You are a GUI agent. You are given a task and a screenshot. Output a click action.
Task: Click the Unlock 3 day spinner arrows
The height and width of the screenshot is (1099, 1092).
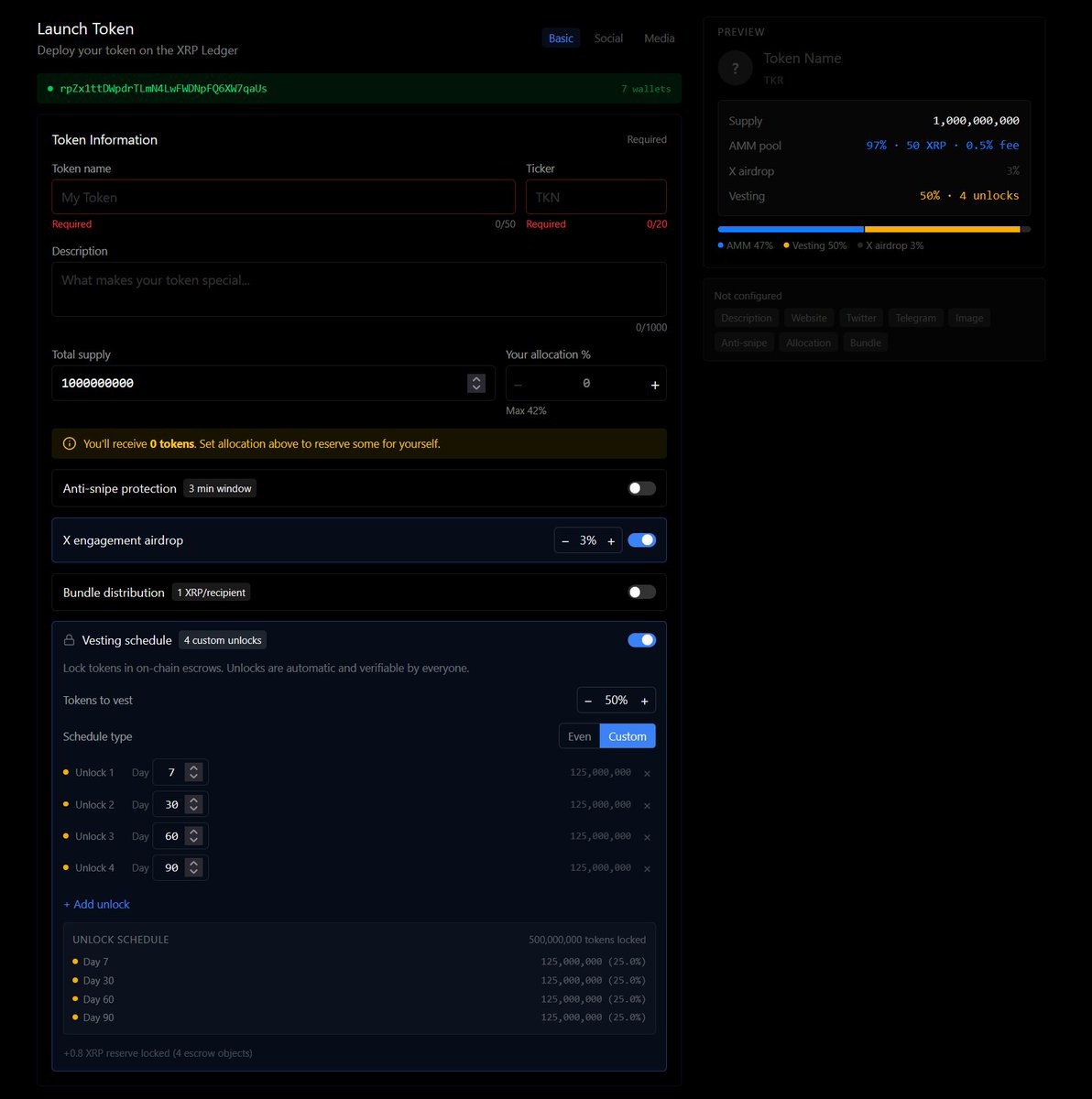[193, 836]
